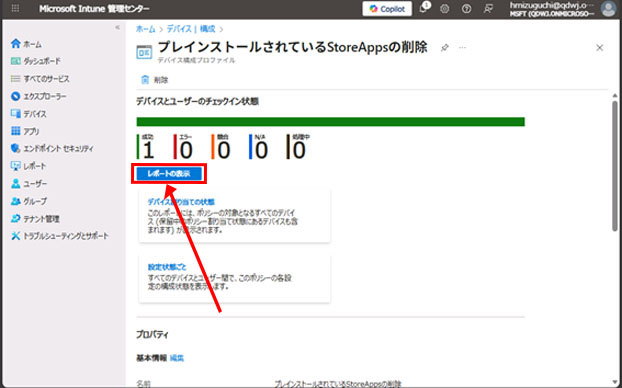Pin this profile blade
The width and height of the screenshot is (622, 388).
coord(445,48)
